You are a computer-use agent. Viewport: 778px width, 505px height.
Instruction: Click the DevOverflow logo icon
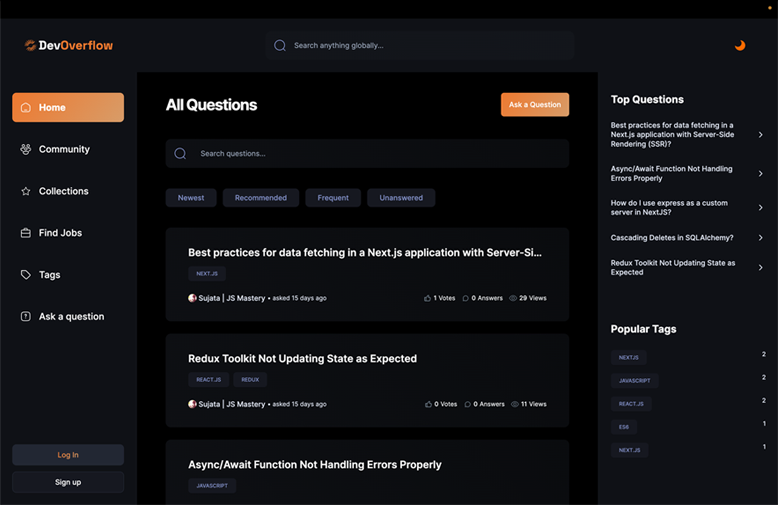[30, 45]
